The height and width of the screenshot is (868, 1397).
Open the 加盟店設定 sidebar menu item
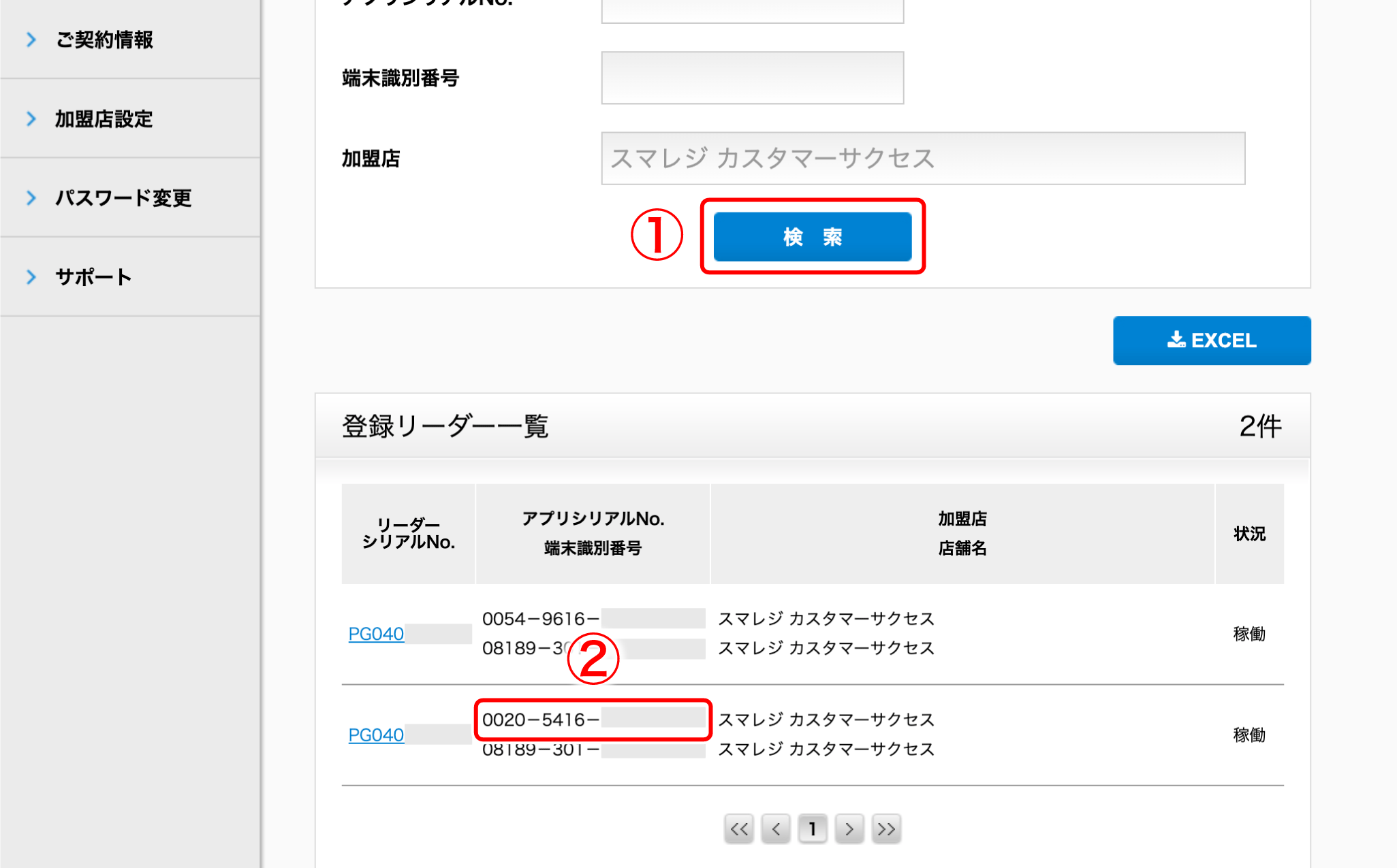coord(104,119)
